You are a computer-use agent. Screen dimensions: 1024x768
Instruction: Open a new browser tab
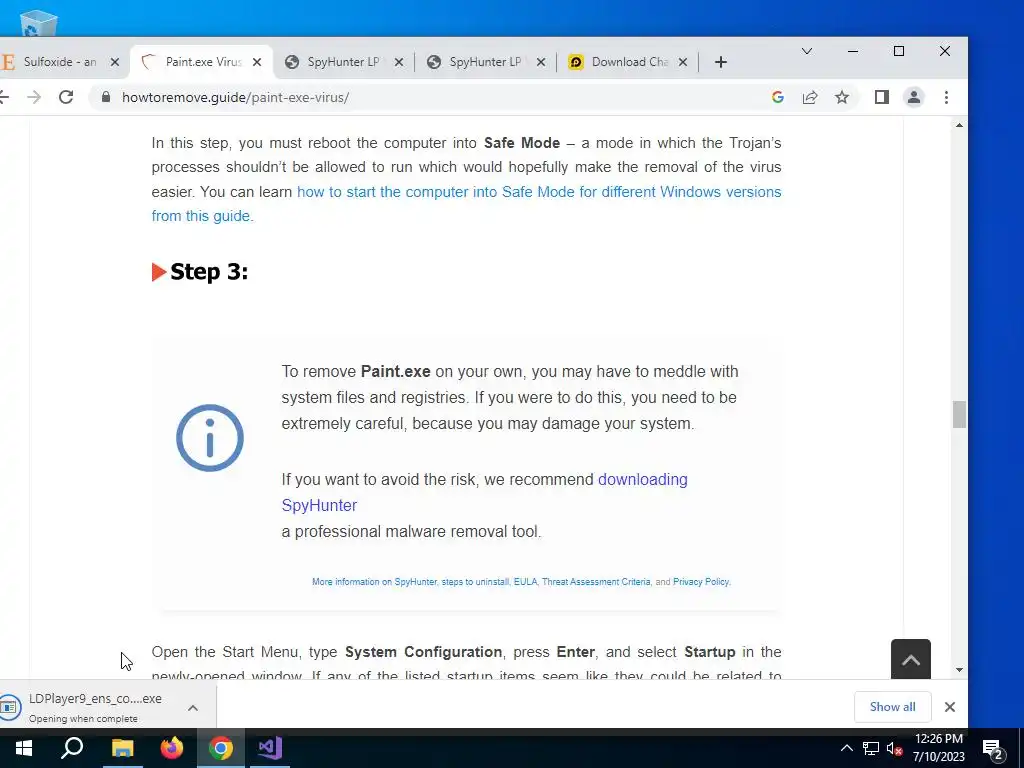(x=720, y=62)
